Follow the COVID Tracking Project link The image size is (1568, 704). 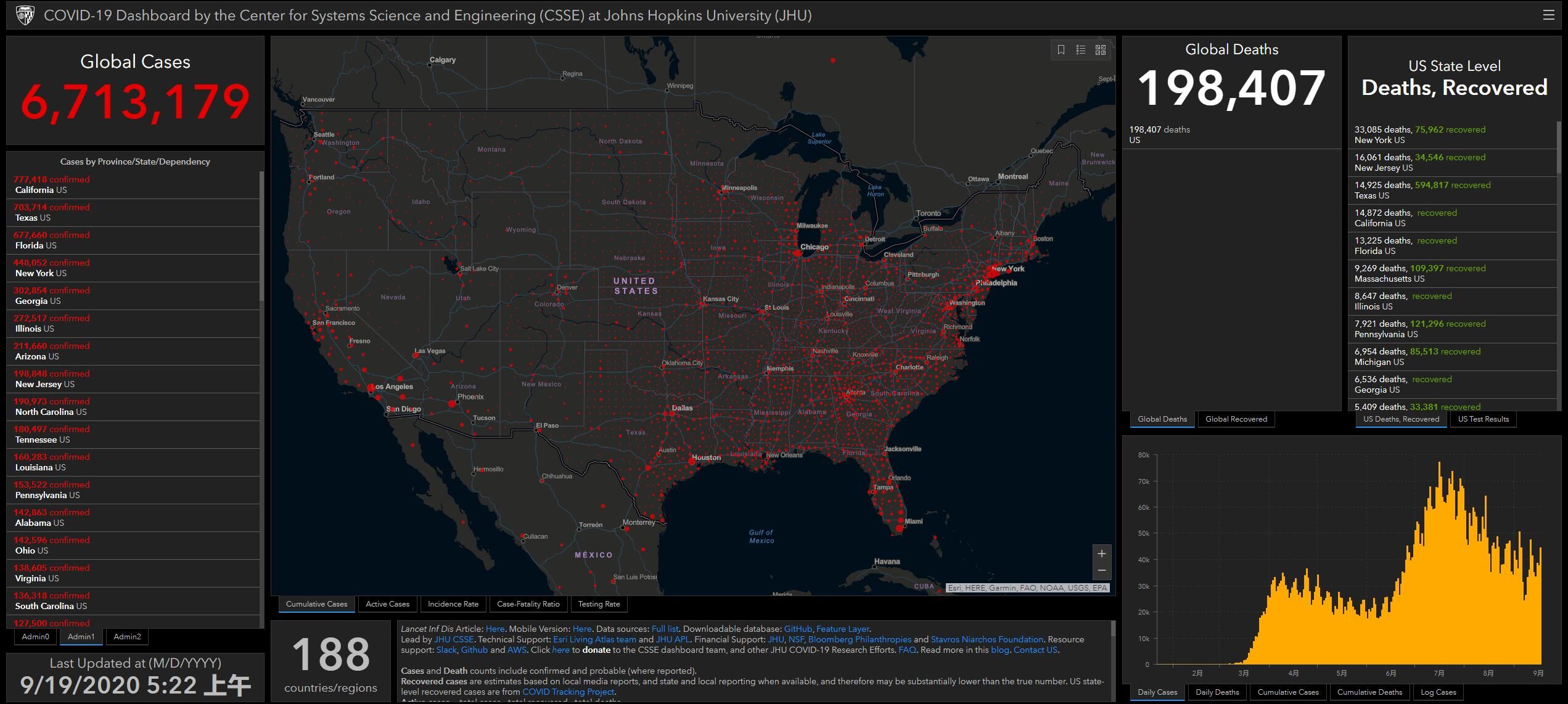[x=568, y=692]
